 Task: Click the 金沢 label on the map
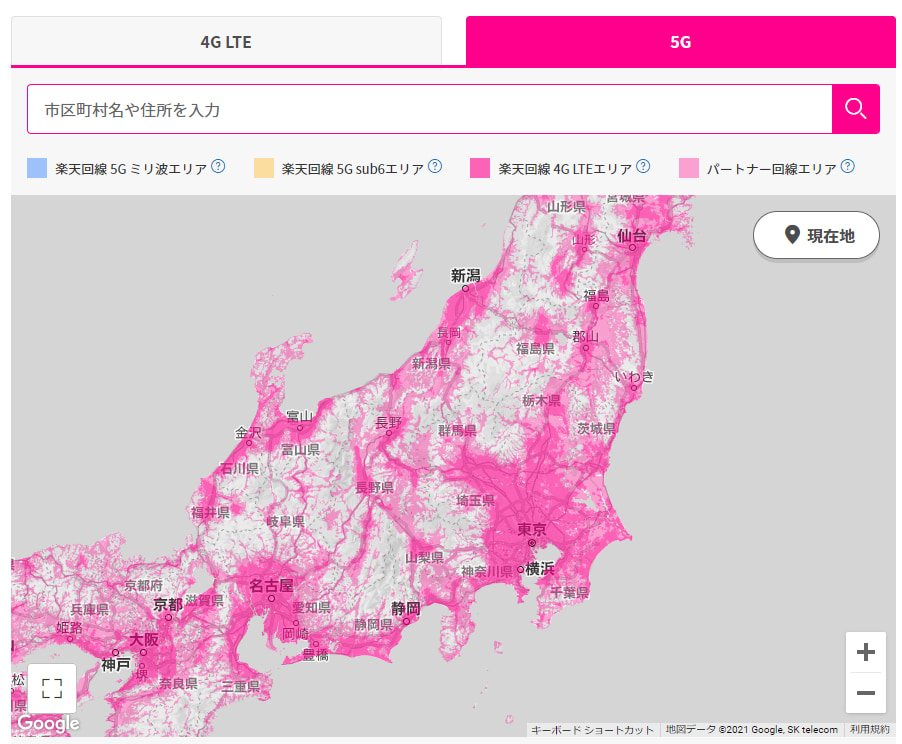coord(249,432)
